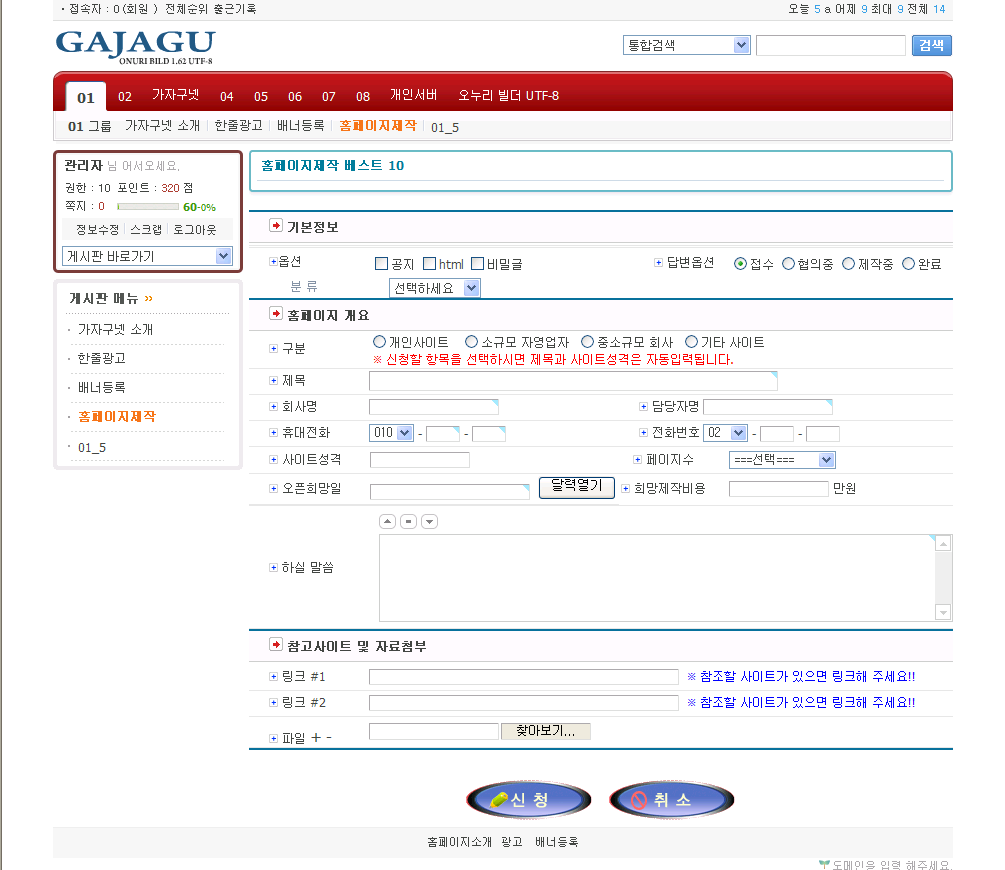Screen dimensions: 1005x870
Task: Click the red arrow icon beside 기본정보
Action: tap(276, 226)
